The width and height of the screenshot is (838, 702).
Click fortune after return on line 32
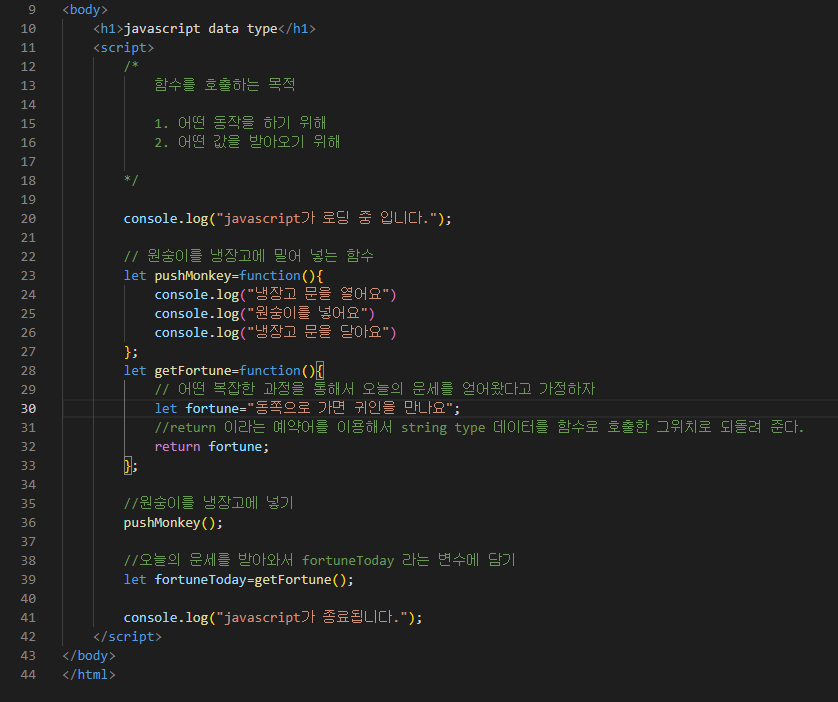pos(235,447)
